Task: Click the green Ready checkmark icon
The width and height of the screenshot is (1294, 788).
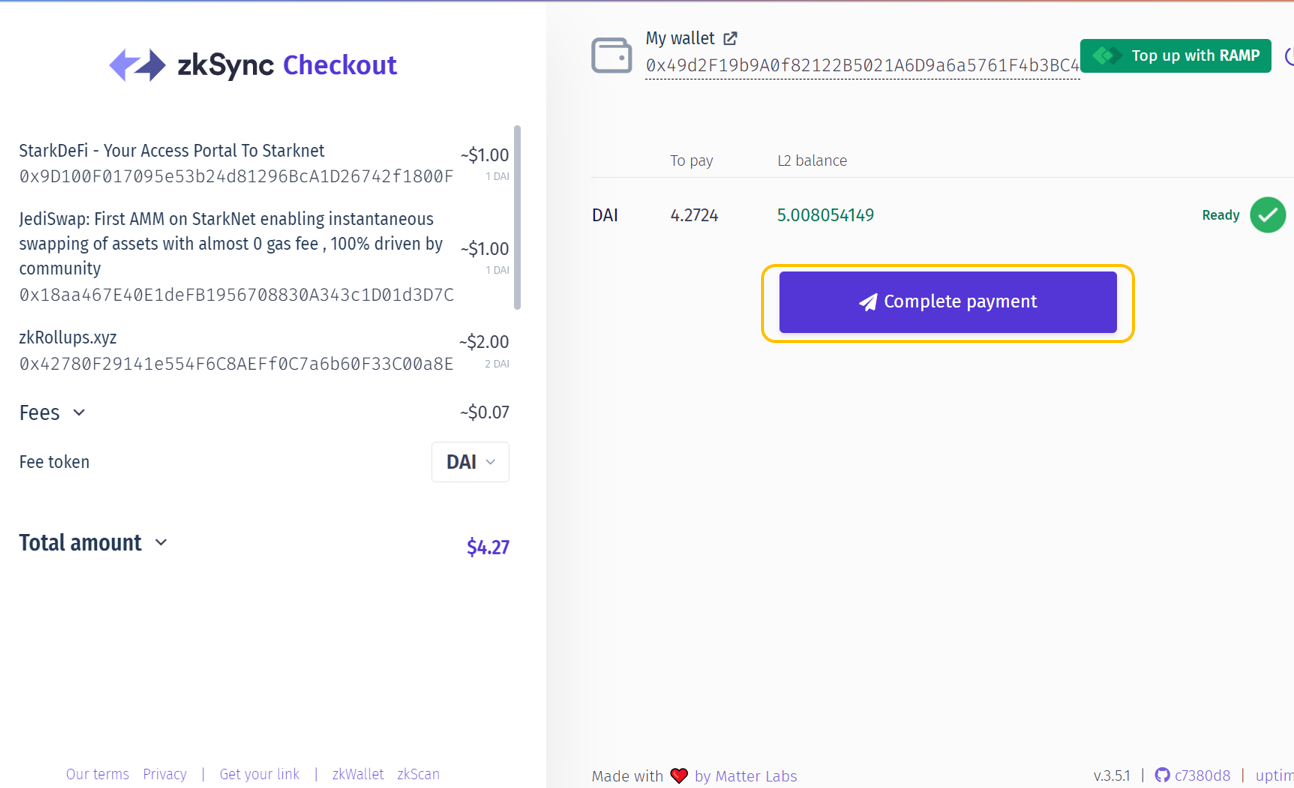Action: pyautogui.click(x=1267, y=215)
